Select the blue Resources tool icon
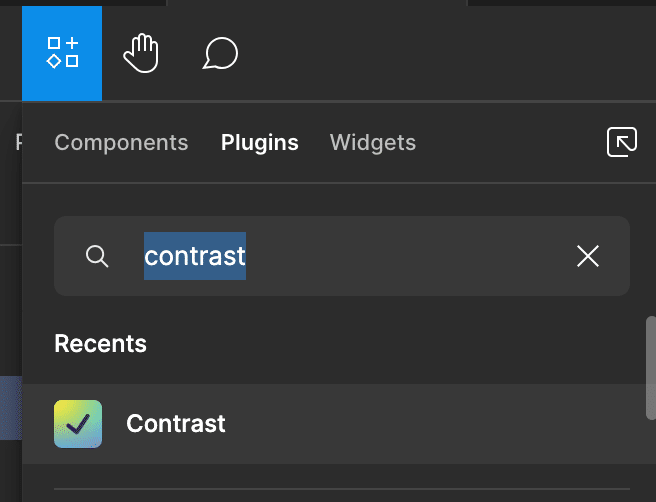 coord(62,53)
